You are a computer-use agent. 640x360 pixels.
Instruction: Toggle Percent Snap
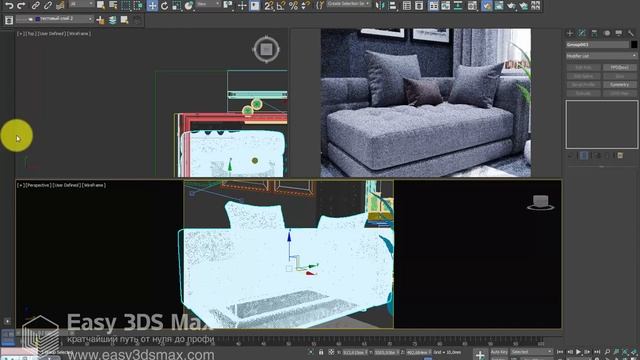tap(293, 5)
